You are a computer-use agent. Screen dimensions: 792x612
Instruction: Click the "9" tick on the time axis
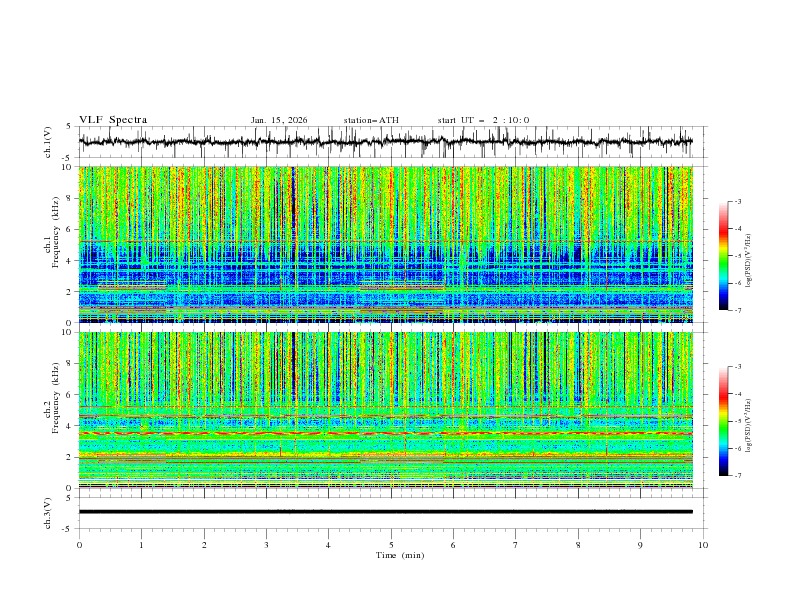point(640,545)
